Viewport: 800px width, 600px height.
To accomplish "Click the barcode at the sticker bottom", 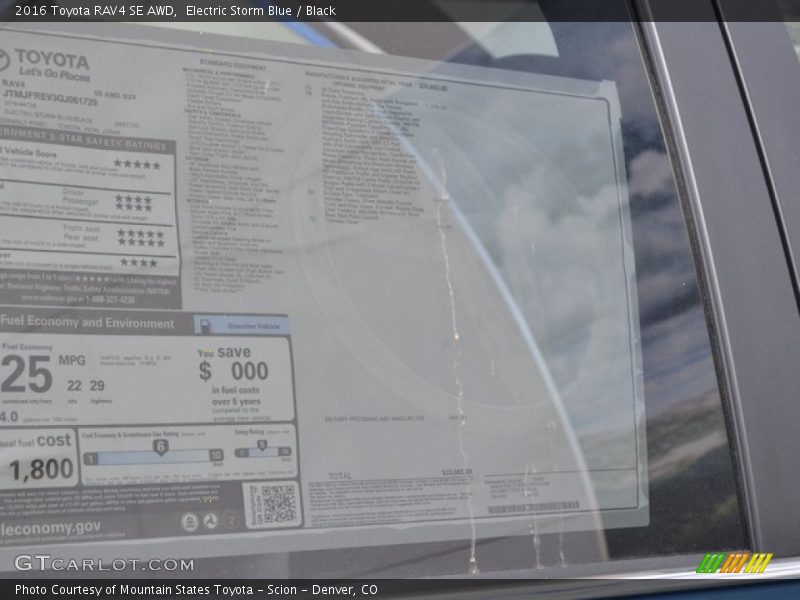I will click(x=533, y=507).
